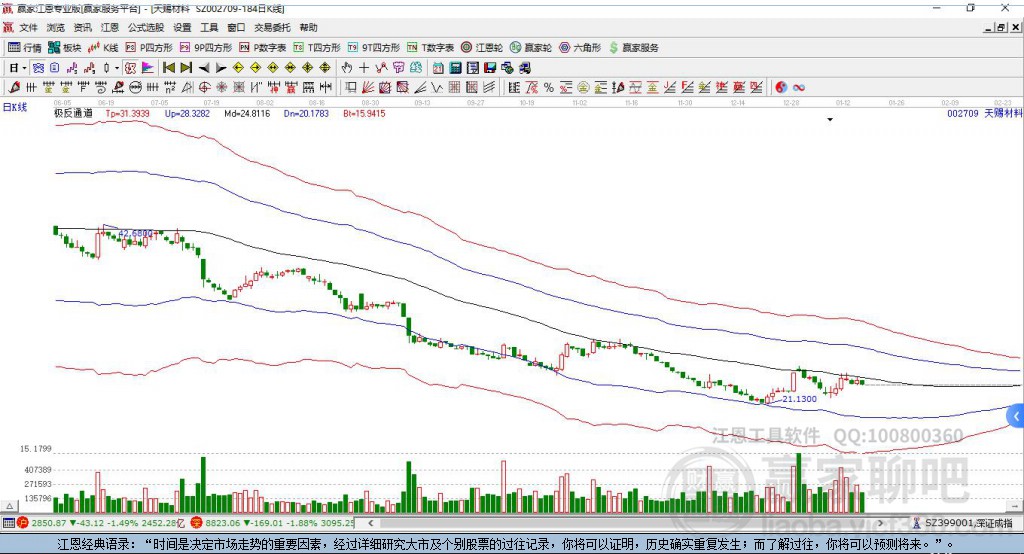Open the 帮助 menu
Screen dimensions: 1024x554
point(308,27)
